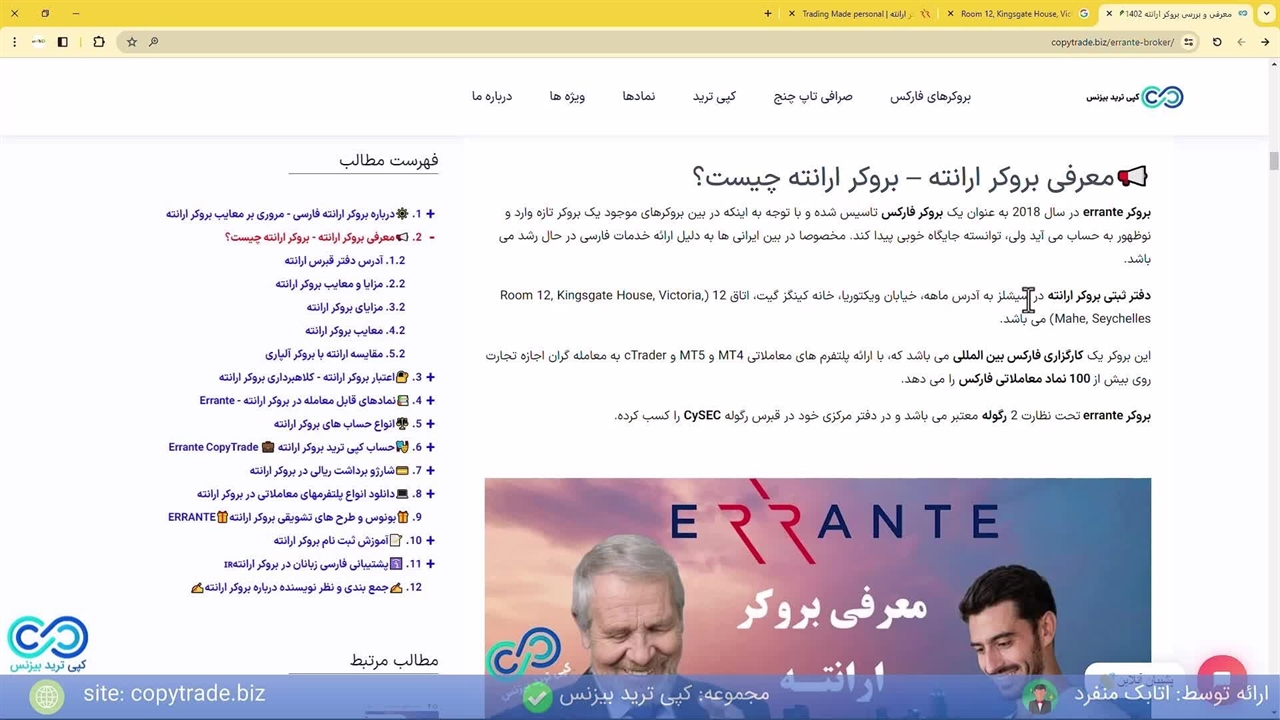The width and height of the screenshot is (1280, 720).
Task: Click the site settings icon beside the URL
Action: [x=1188, y=42]
